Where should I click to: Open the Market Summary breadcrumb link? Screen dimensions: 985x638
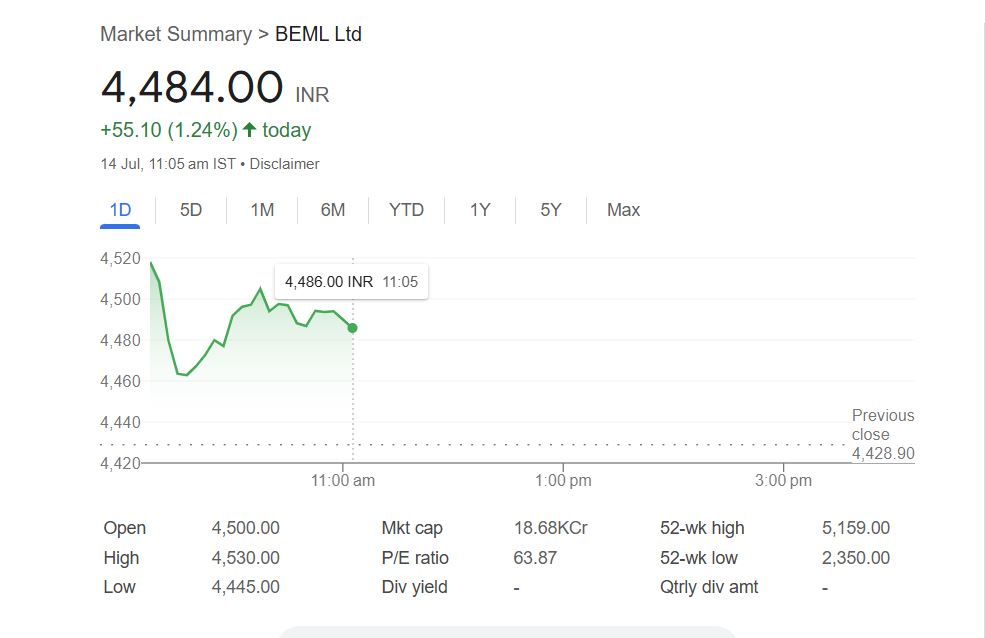click(x=176, y=34)
